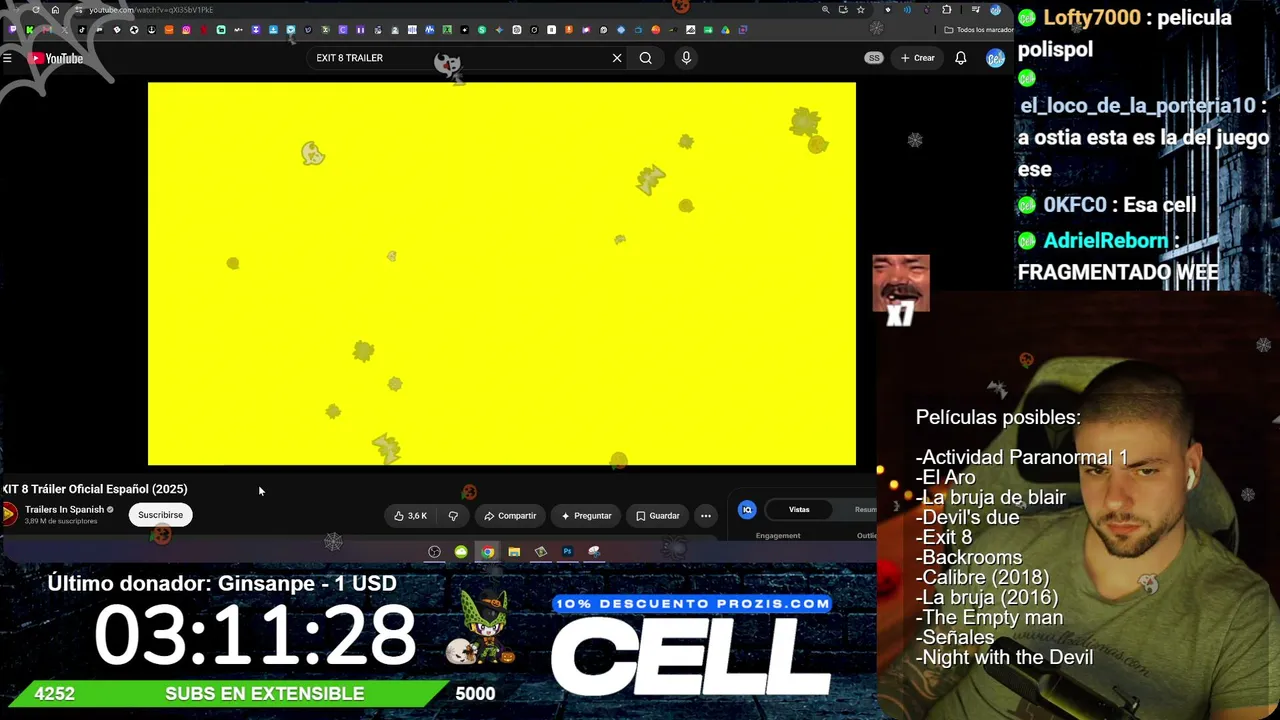Image resolution: width=1280 pixels, height=720 pixels.
Task: Open the account avatar menu
Action: click(x=994, y=58)
